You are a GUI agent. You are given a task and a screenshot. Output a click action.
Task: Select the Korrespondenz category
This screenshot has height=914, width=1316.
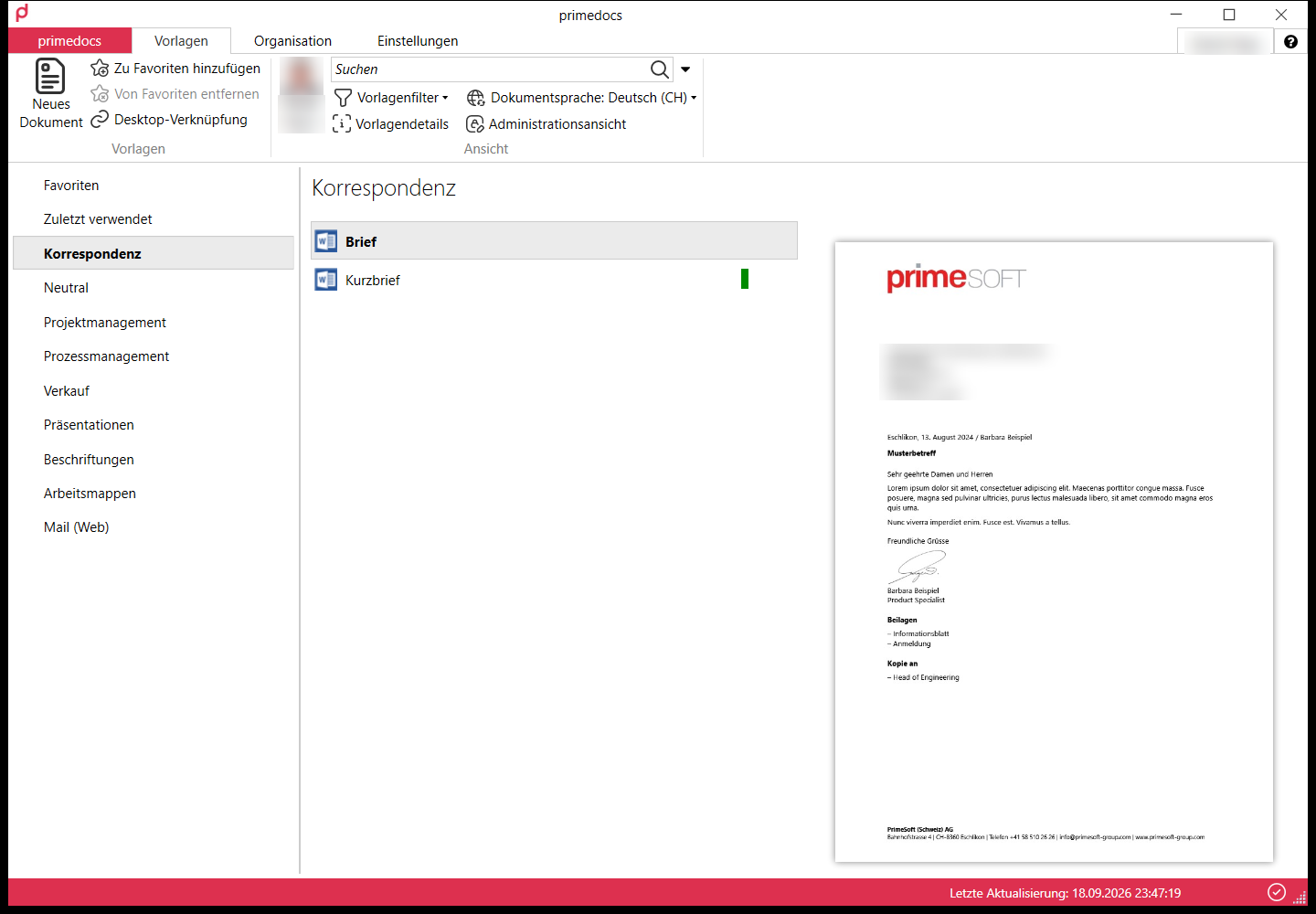coord(154,253)
